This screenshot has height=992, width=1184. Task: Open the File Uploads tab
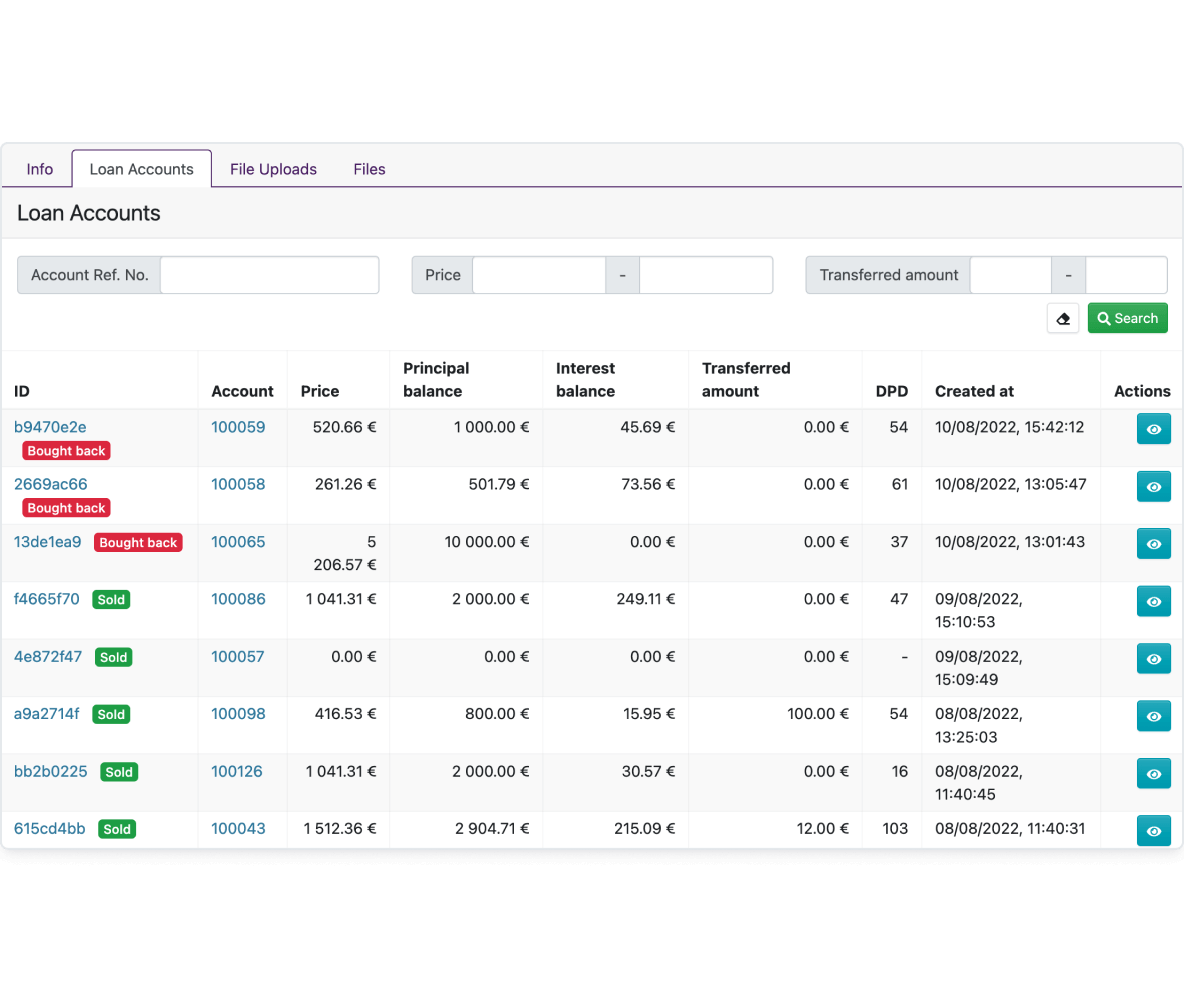[273, 169]
